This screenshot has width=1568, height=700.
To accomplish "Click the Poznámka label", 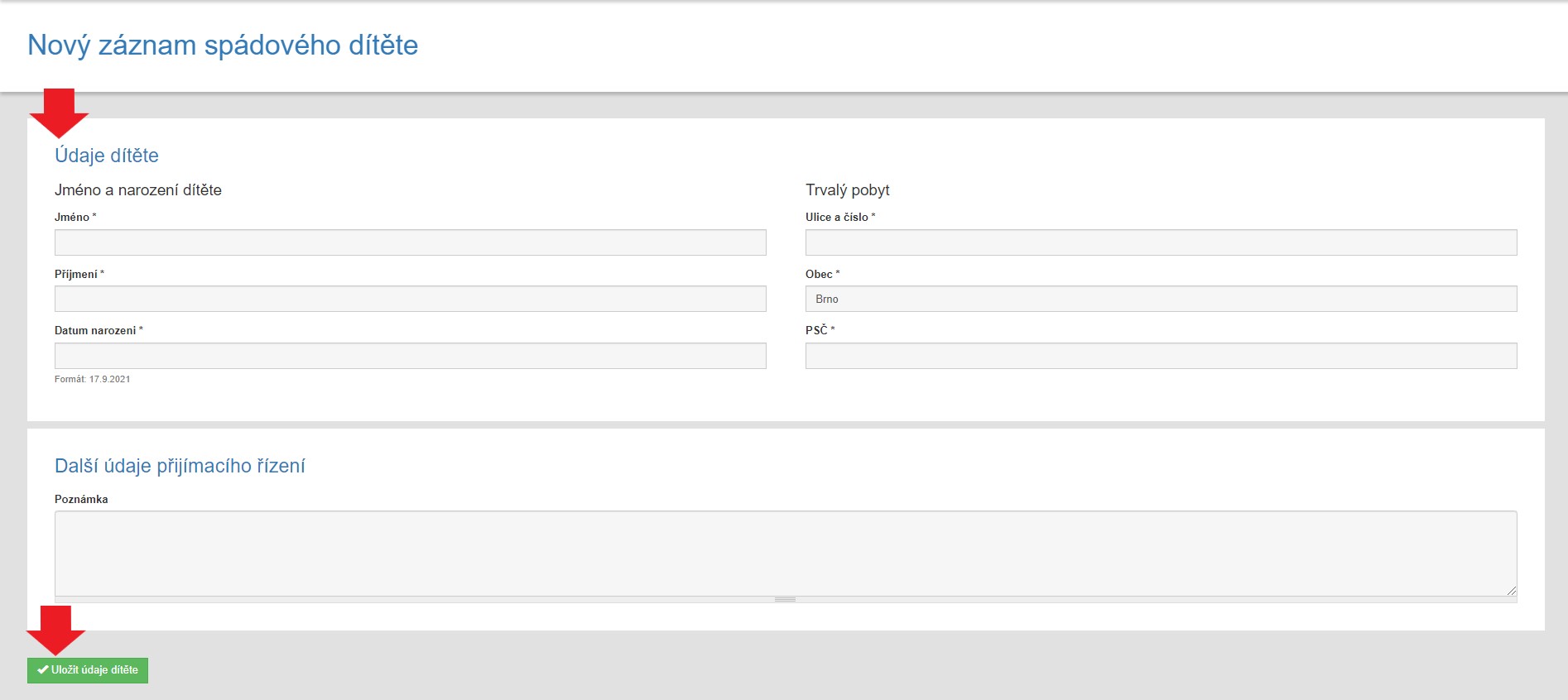I will pyautogui.click(x=81, y=499).
